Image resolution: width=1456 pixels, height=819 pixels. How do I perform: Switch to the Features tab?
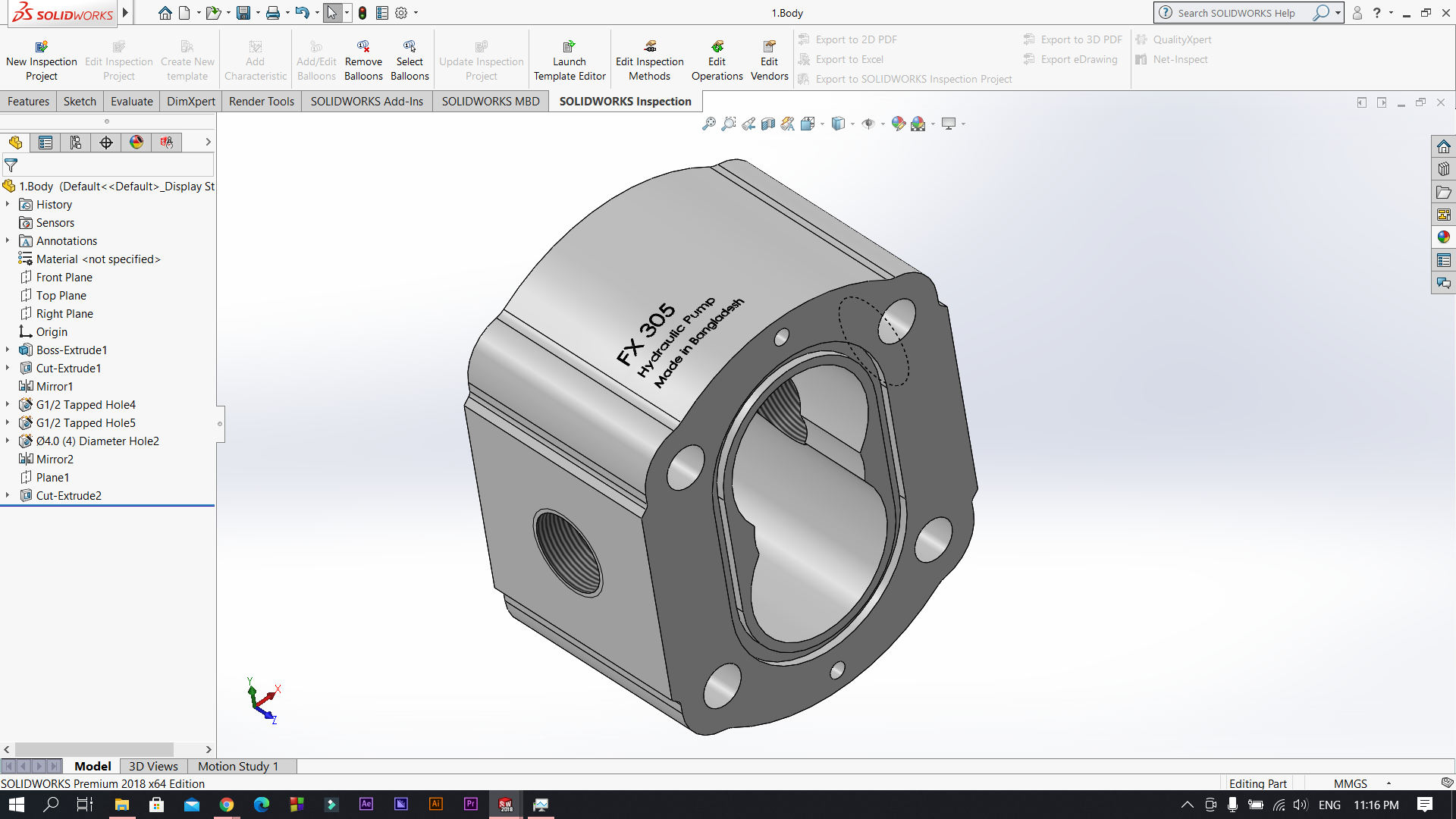tap(28, 101)
